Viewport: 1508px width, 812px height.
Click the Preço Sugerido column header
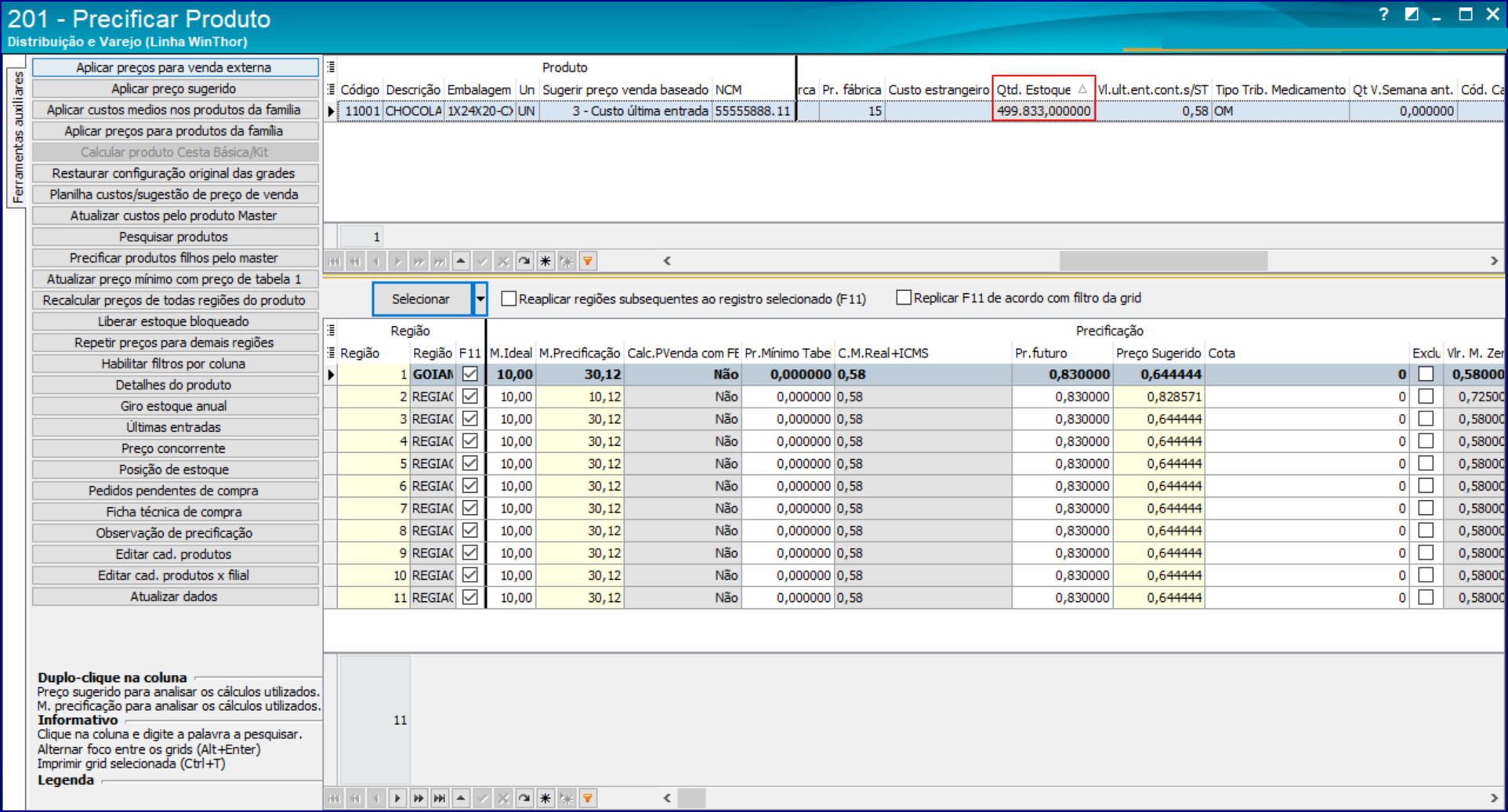coord(1158,353)
